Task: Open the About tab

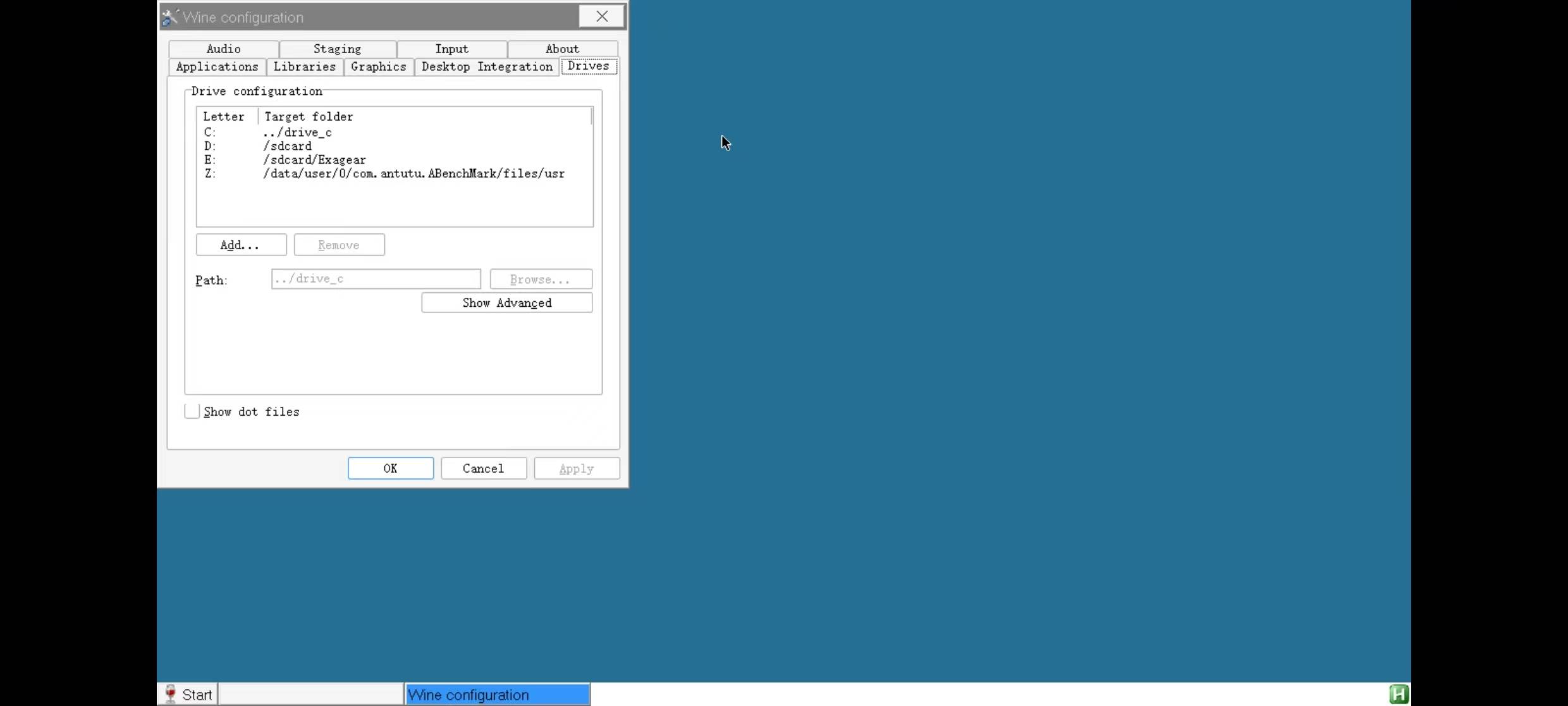Action: pos(562,49)
